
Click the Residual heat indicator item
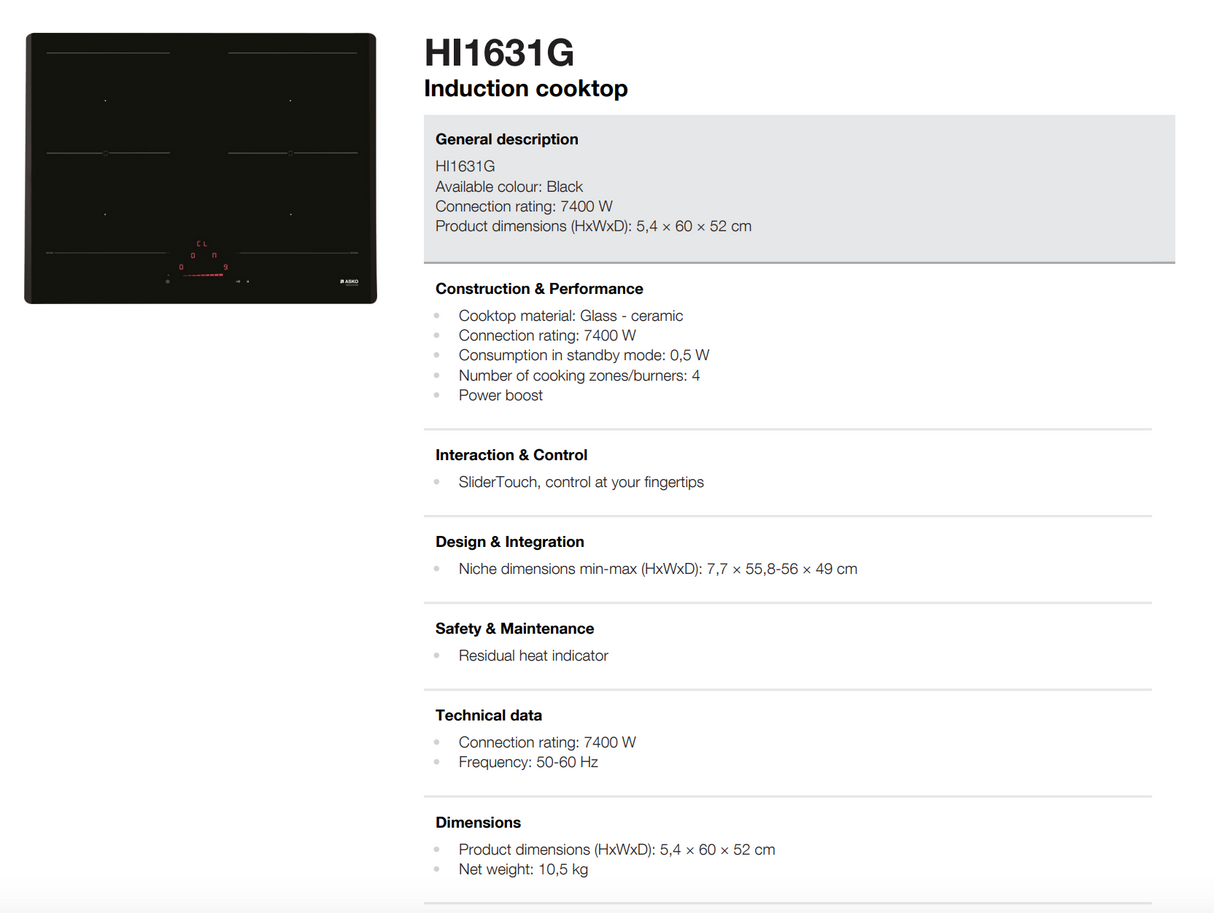pyautogui.click(x=533, y=656)
